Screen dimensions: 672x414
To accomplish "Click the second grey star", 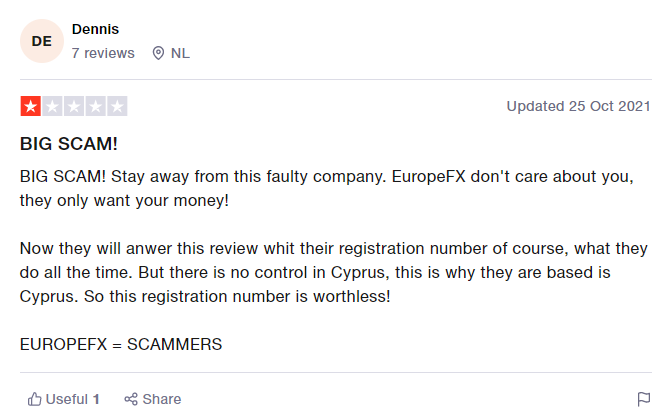I will [53, 106].
